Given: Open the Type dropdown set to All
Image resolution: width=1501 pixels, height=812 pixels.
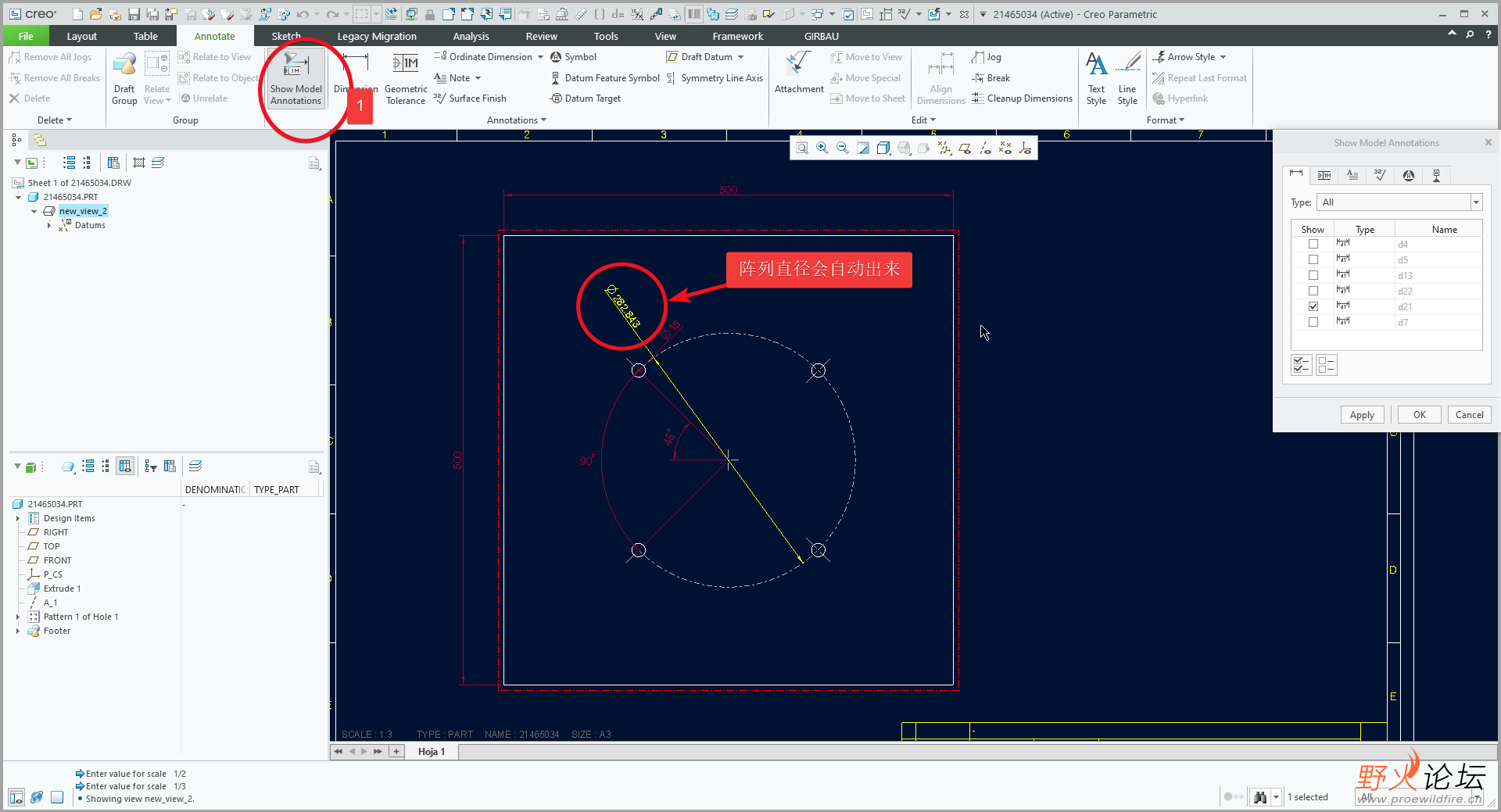Looking at the screenshot, I should click(1399, 202).
